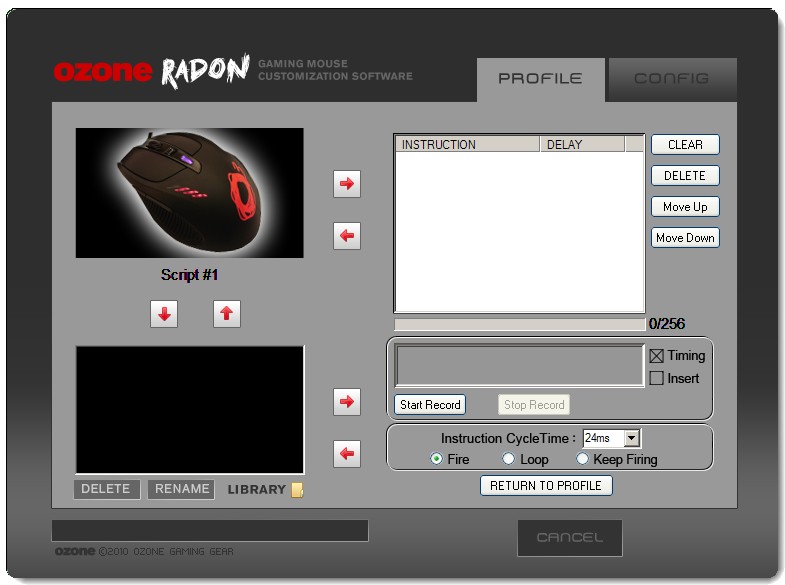Click the right arrow beside the mouse image
The height and width of the screenshot is (585, 785).
[x=346, y=184]
